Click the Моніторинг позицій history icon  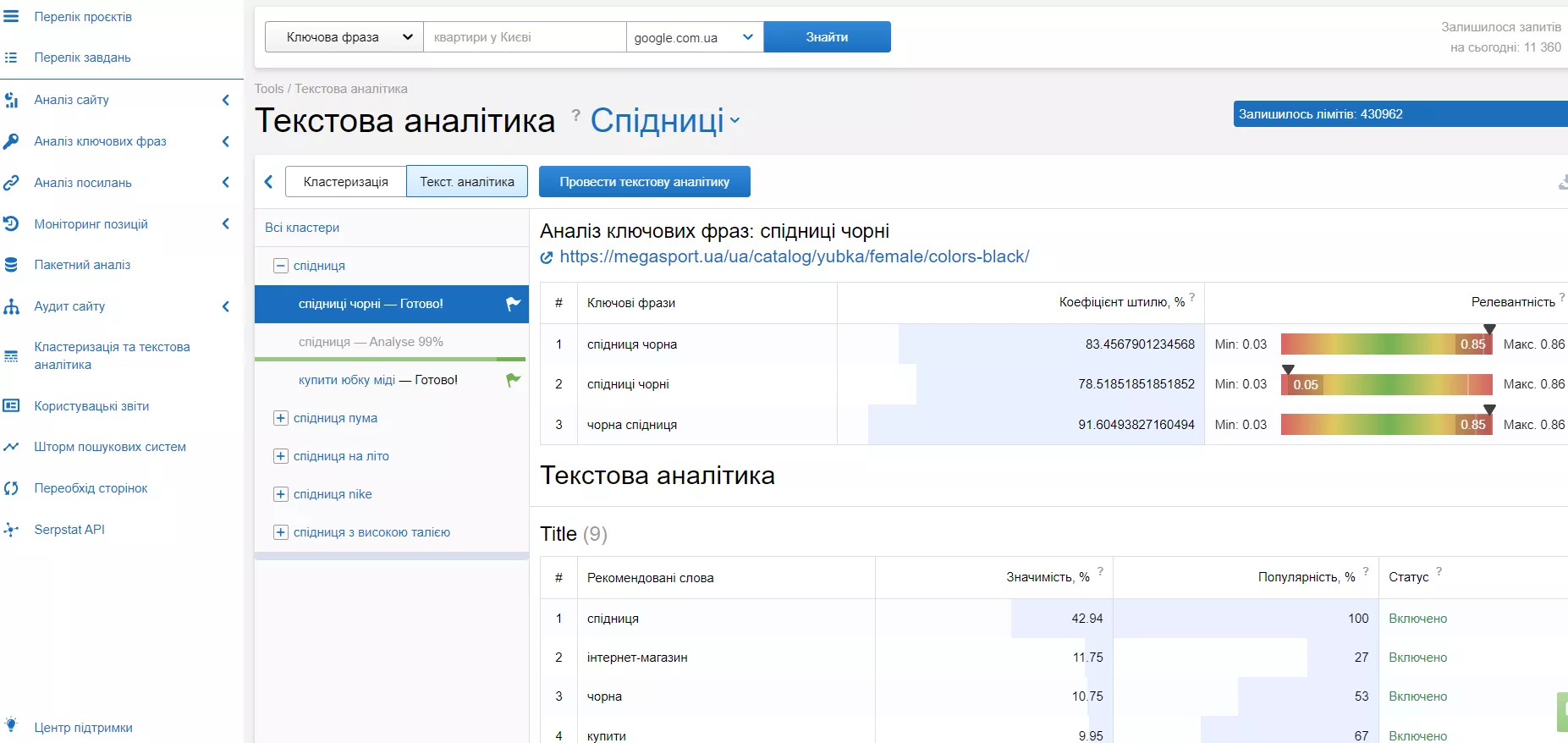[x=11, y=223]
